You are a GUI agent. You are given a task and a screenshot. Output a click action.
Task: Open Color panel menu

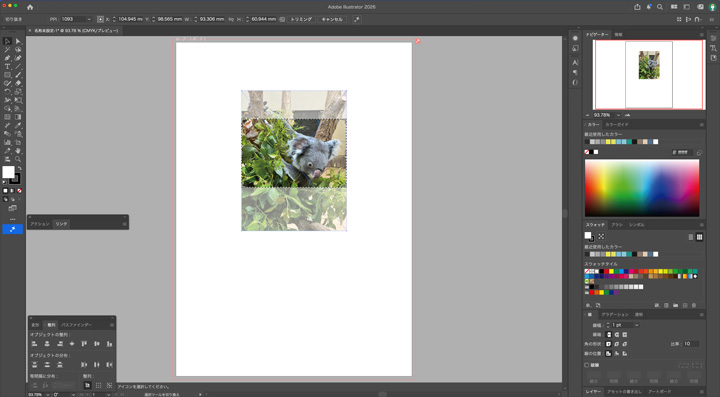point(701,125)
